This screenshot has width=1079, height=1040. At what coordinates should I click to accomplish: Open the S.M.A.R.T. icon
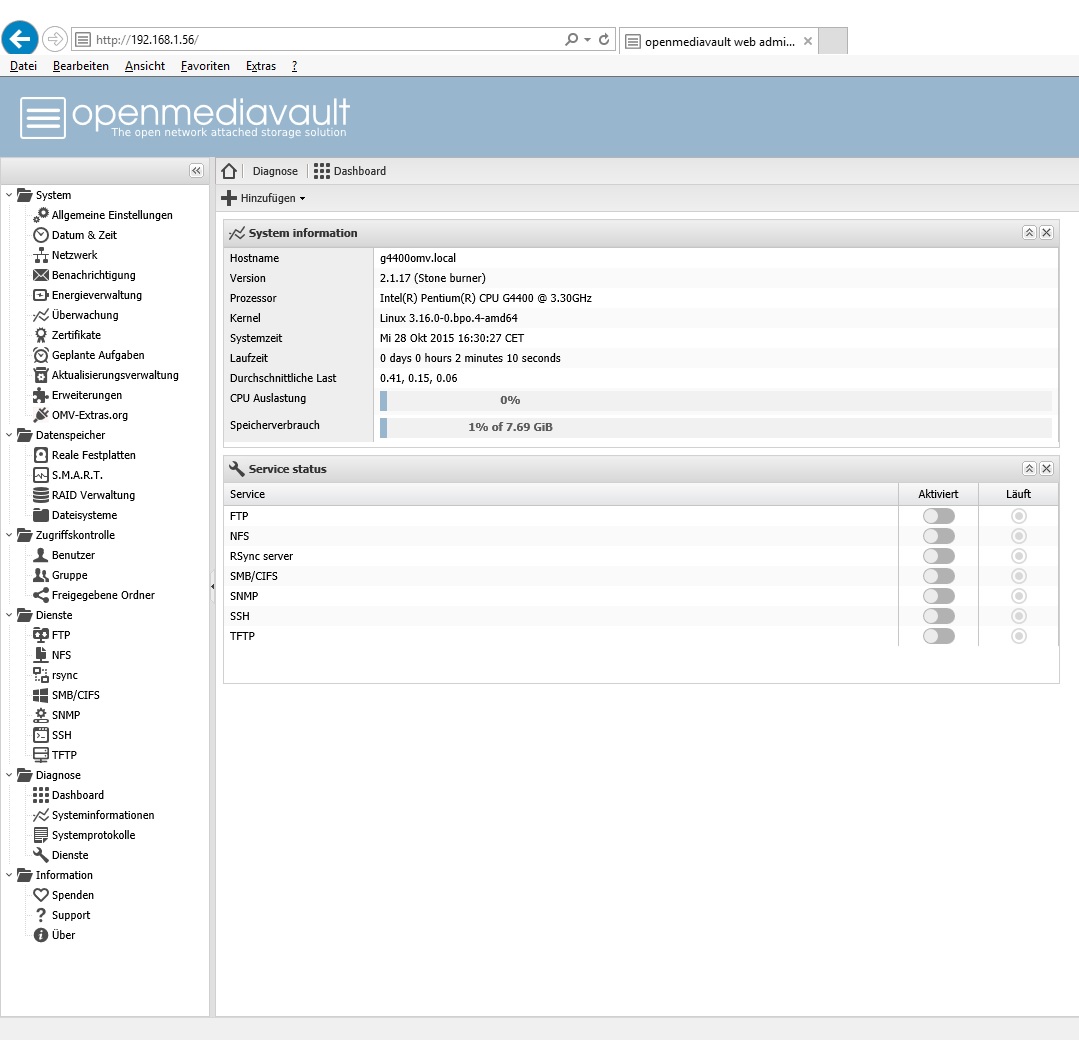41,475
